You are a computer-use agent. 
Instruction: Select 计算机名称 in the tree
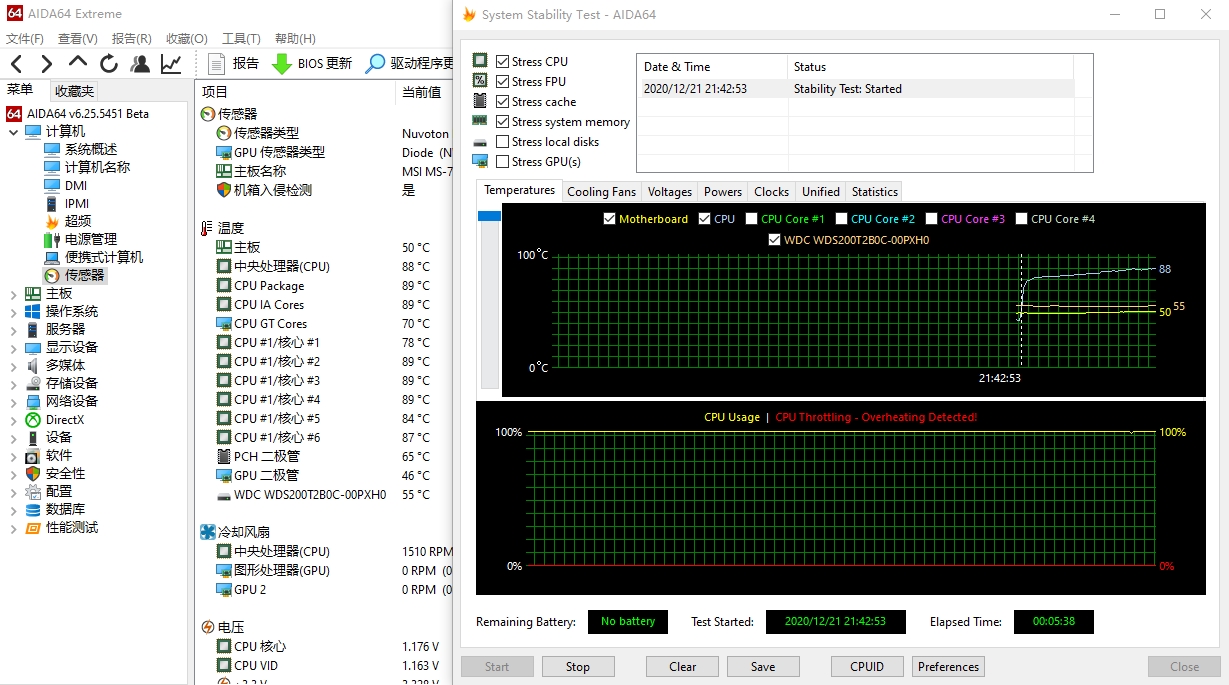[87, 167]
